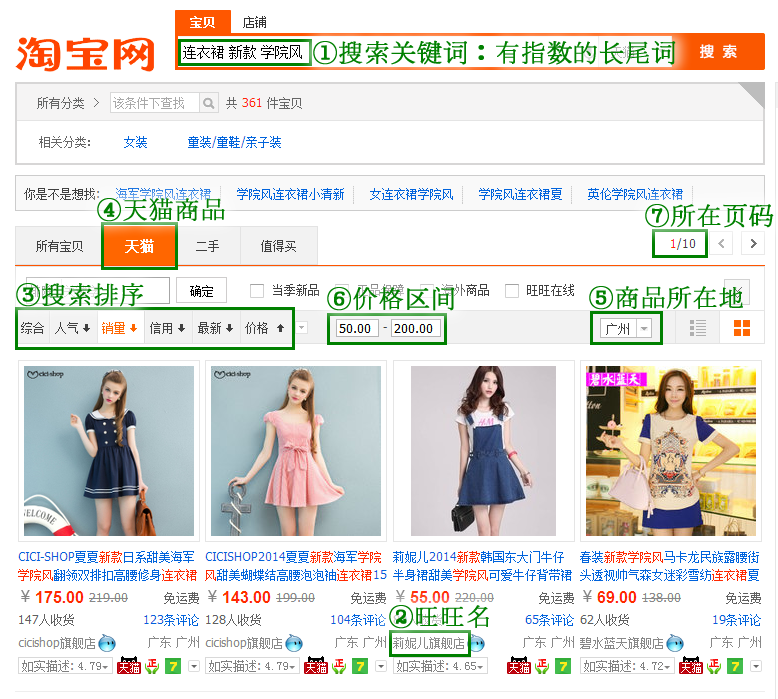
Task: Open the pink dress product thumbnail
Action: (295, 452)
